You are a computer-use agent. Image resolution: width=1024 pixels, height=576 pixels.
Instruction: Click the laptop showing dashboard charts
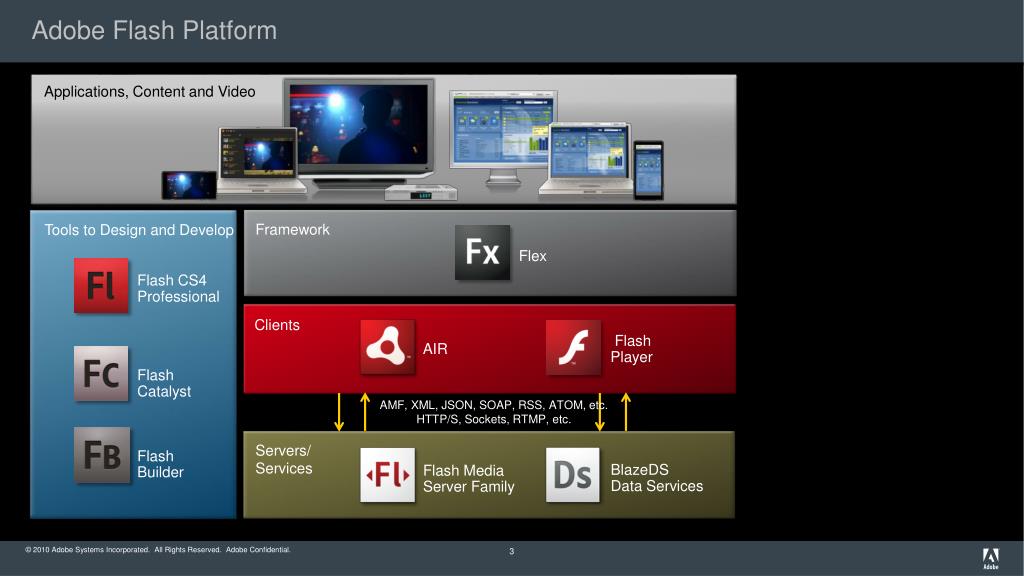[586, 159]
